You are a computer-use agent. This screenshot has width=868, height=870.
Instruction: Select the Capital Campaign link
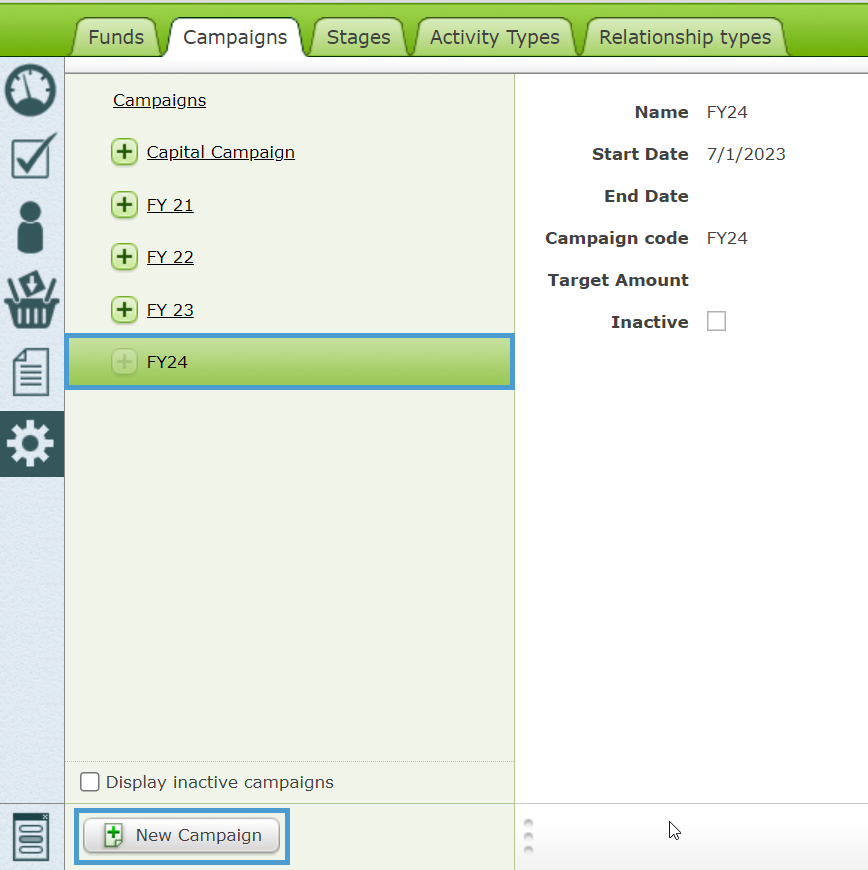220,152
